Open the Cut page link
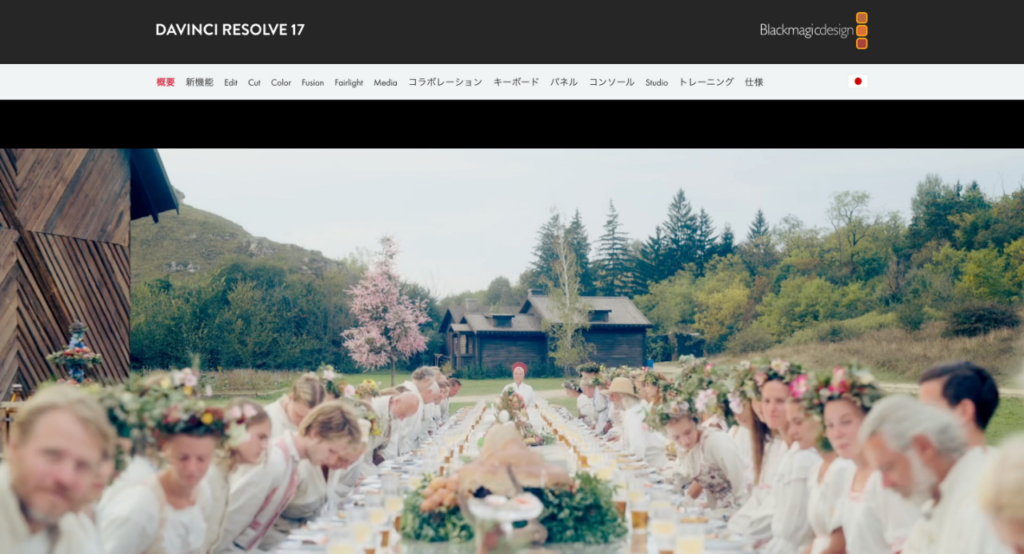This screenshot has width=1024, height=554. pos(254,82)
